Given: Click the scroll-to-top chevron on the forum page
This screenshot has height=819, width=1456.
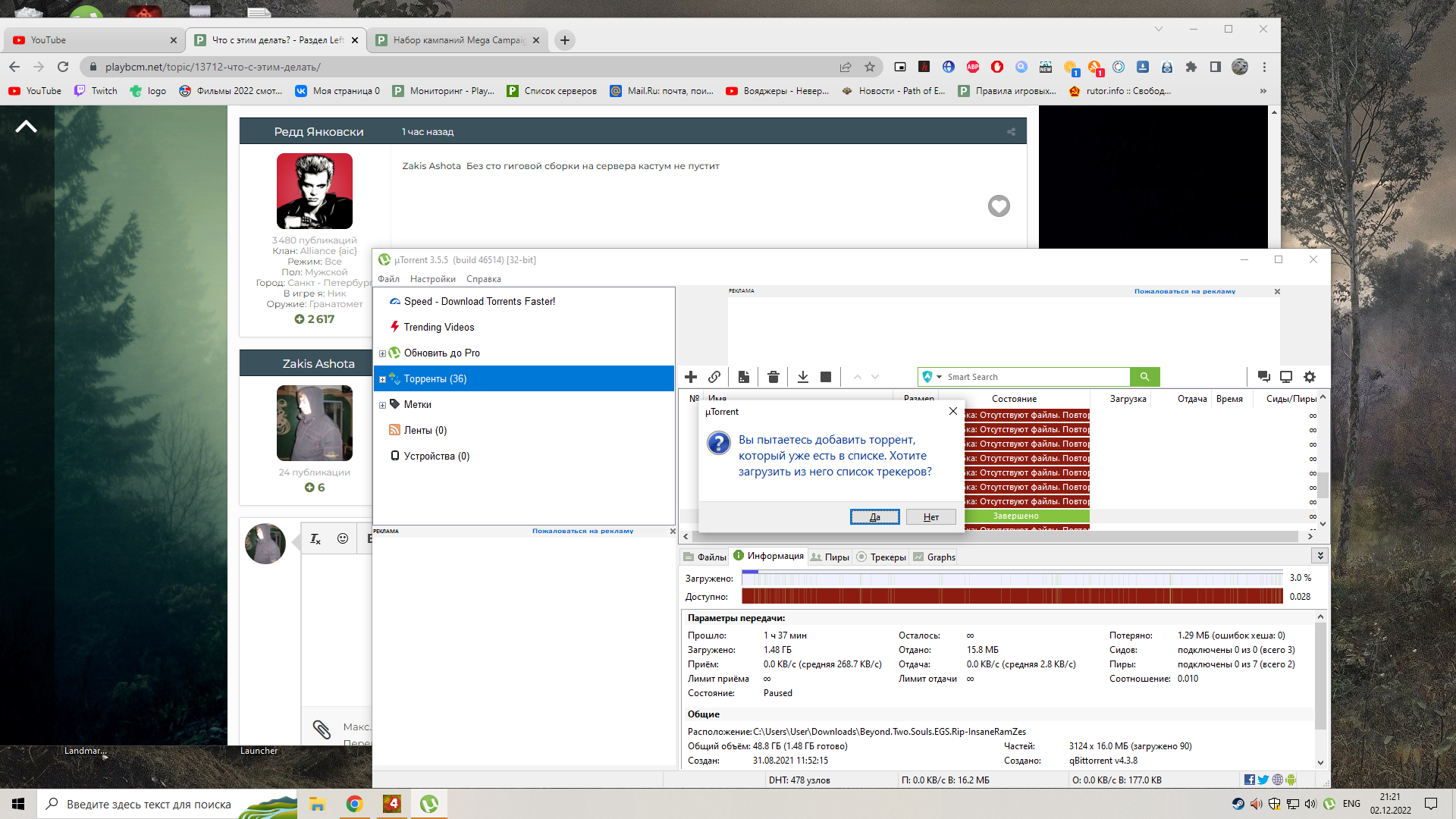Looking at the screenshot, I should tap(26, 126).
